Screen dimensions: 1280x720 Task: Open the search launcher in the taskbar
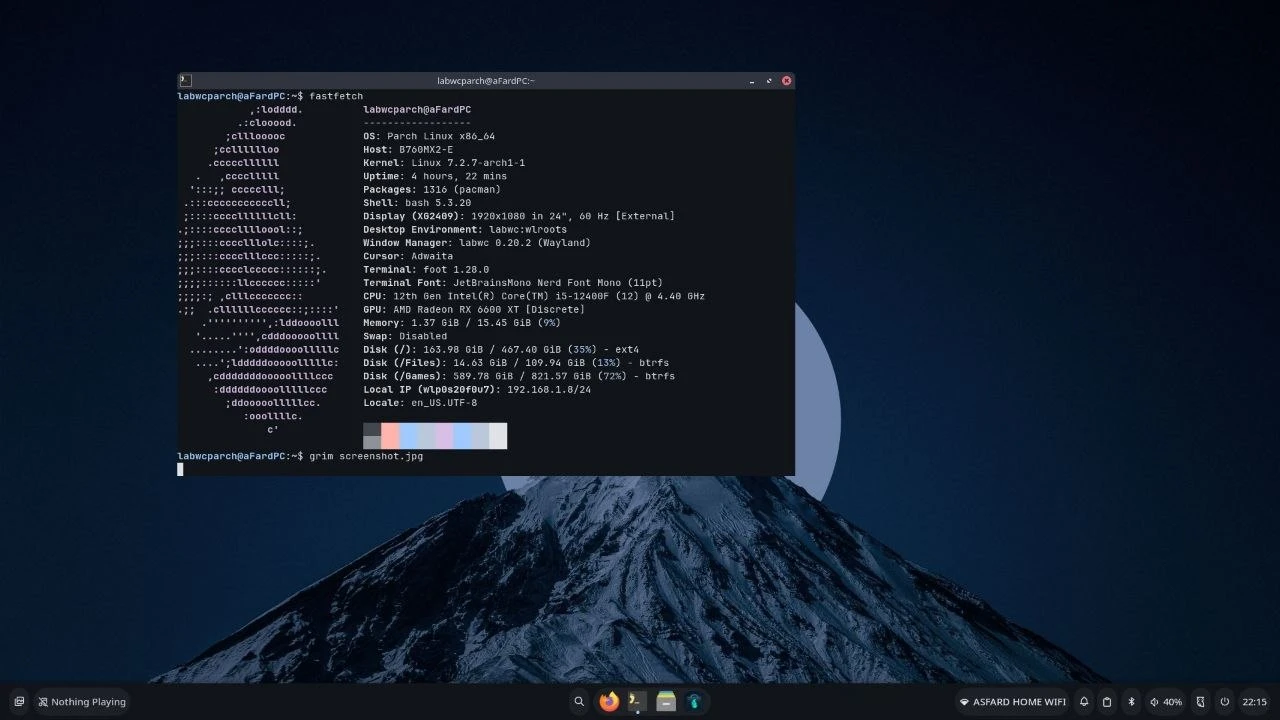[x=579, y=702]
